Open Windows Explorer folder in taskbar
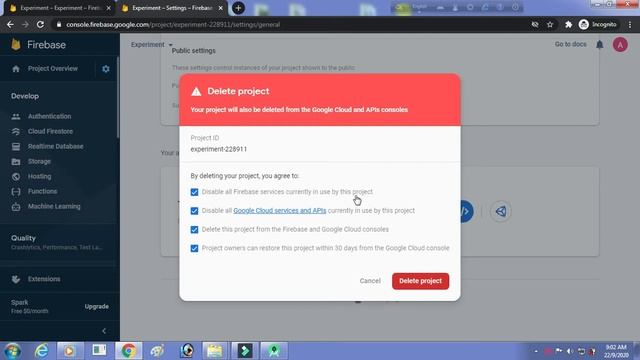Viewport: 640px width, 360px height. (215, 351)
